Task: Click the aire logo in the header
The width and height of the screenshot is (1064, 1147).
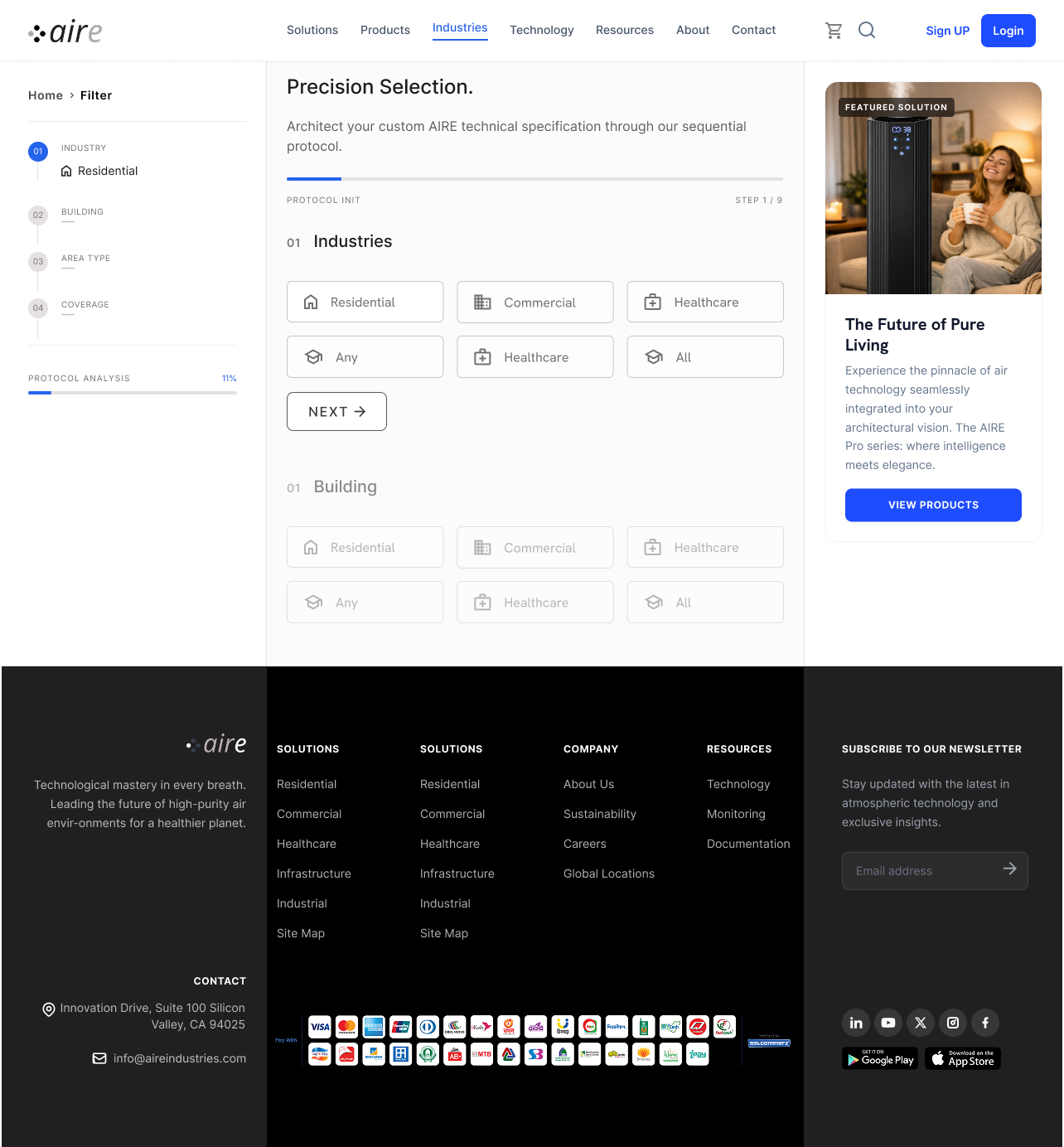Action: 65,31
